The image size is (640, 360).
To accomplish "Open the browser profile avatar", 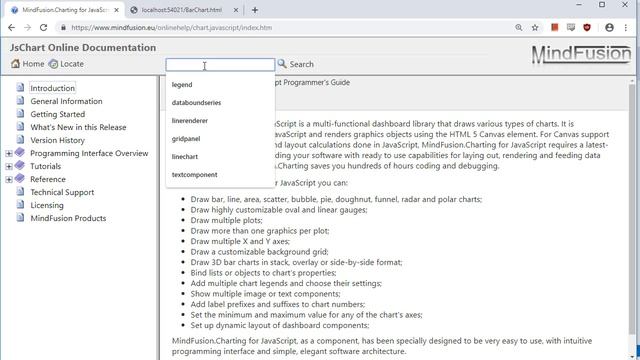I will pos(609,27).
